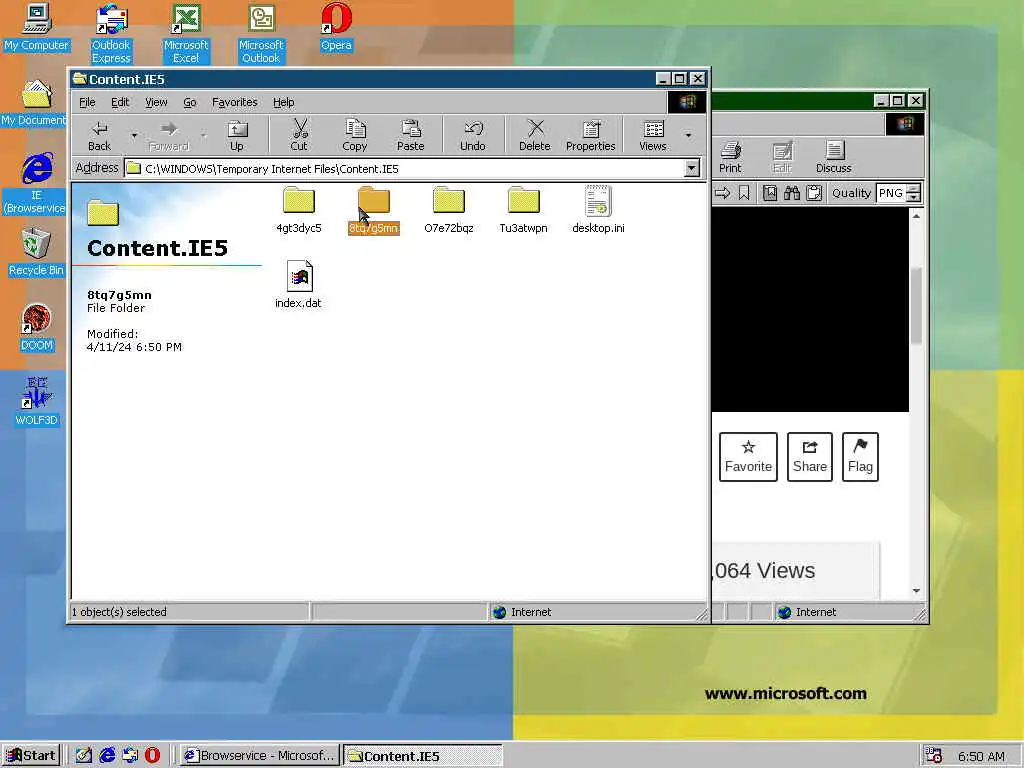This screenshot has height=768, width=1024.
Task: Open the View menu
Action: coord(155,102)
